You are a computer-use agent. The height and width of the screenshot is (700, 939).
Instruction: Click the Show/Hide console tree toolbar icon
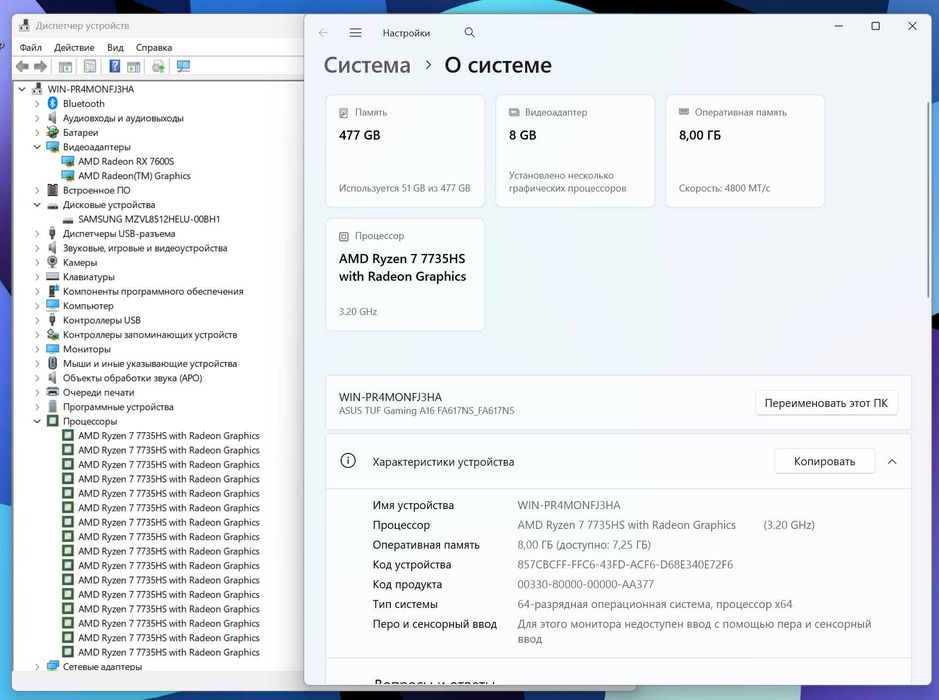[x=65, y=66]
